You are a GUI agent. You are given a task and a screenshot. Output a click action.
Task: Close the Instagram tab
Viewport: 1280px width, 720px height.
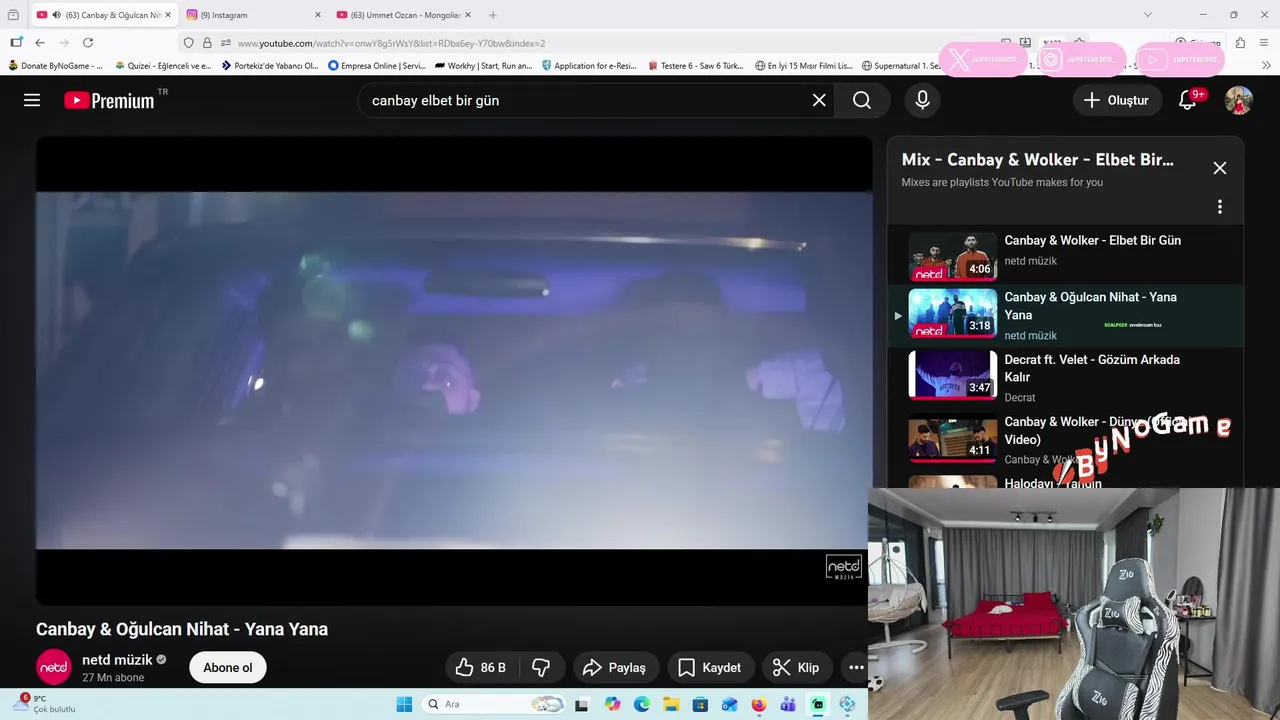tap(318, 15)
